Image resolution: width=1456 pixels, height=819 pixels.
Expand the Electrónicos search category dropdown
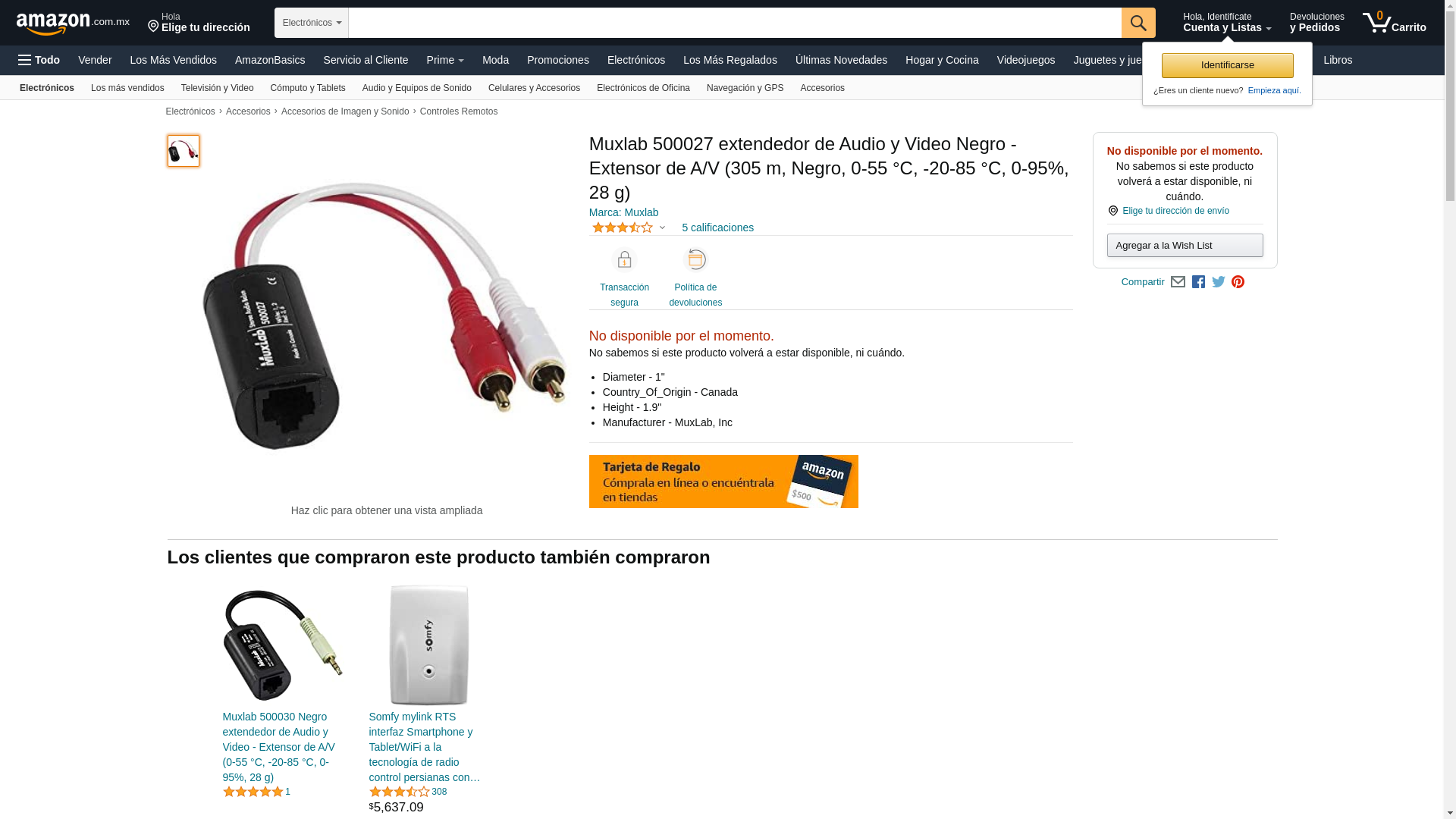coord(312,23)
